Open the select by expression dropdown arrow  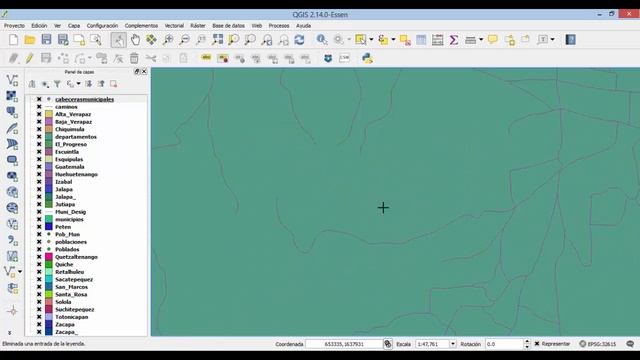point(393,40)
